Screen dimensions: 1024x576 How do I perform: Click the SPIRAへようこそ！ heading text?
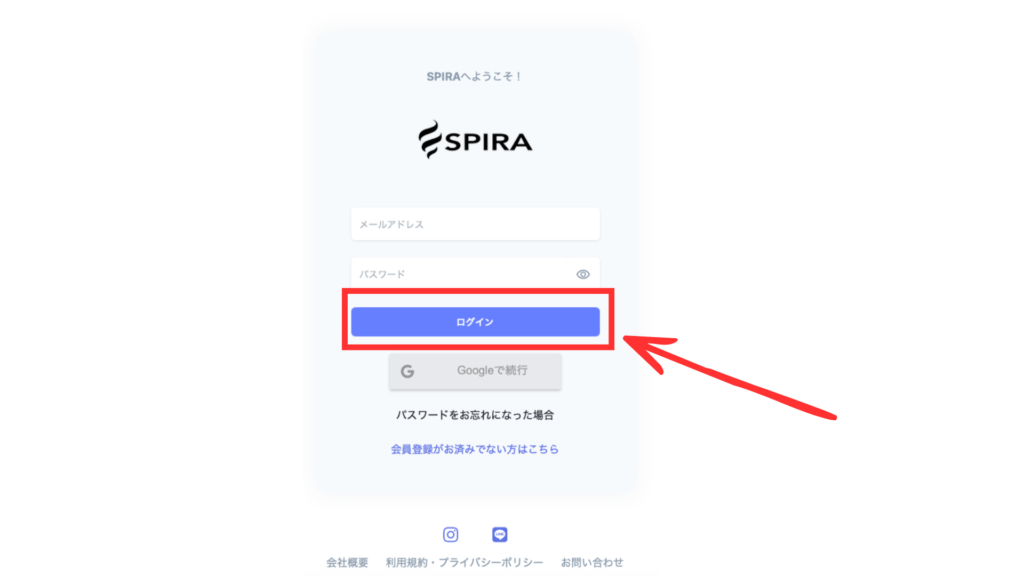pos(475,76)
